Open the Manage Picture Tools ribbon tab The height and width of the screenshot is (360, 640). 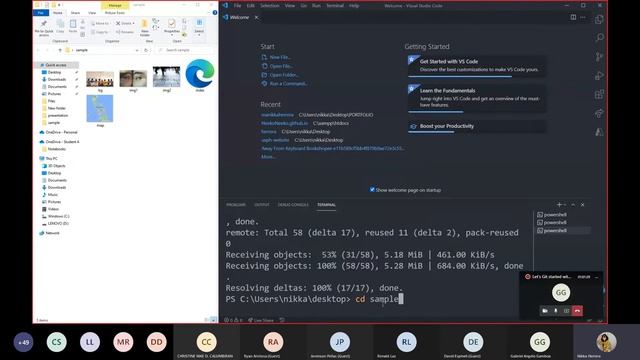coord(115,5)
